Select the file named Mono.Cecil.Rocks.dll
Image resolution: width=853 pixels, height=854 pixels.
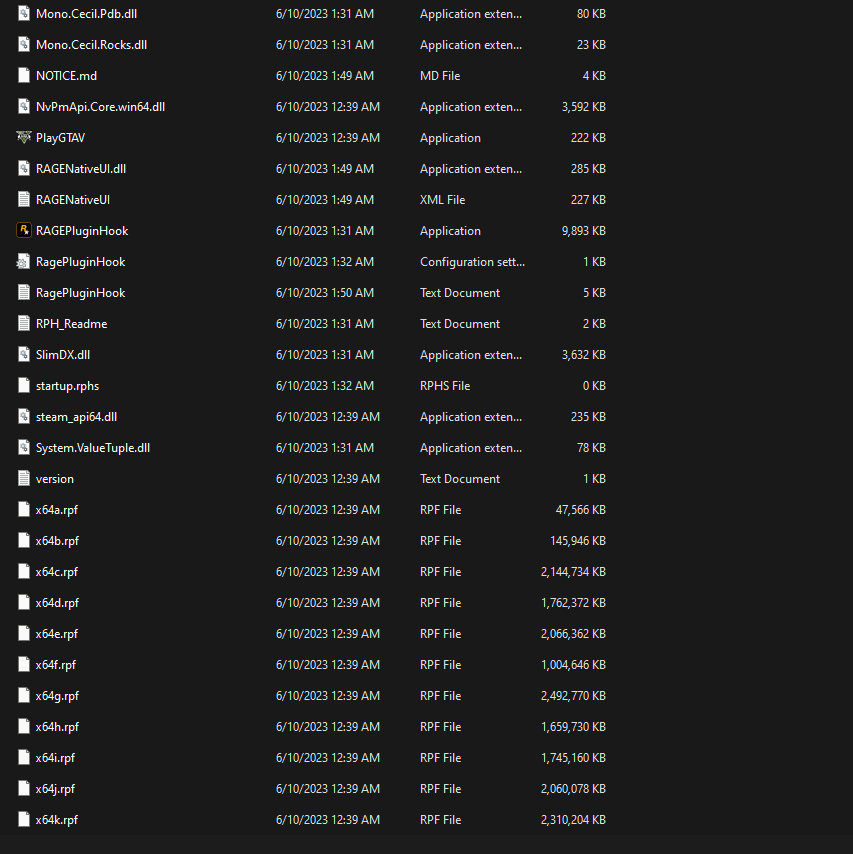(91, 45)
